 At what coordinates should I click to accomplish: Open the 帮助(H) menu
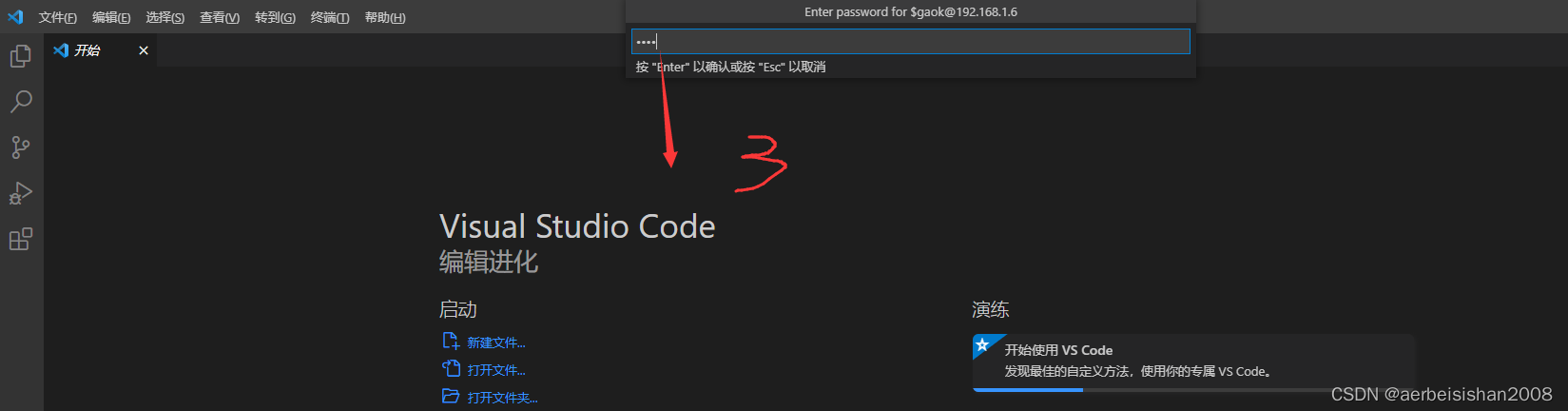point(385,17)
